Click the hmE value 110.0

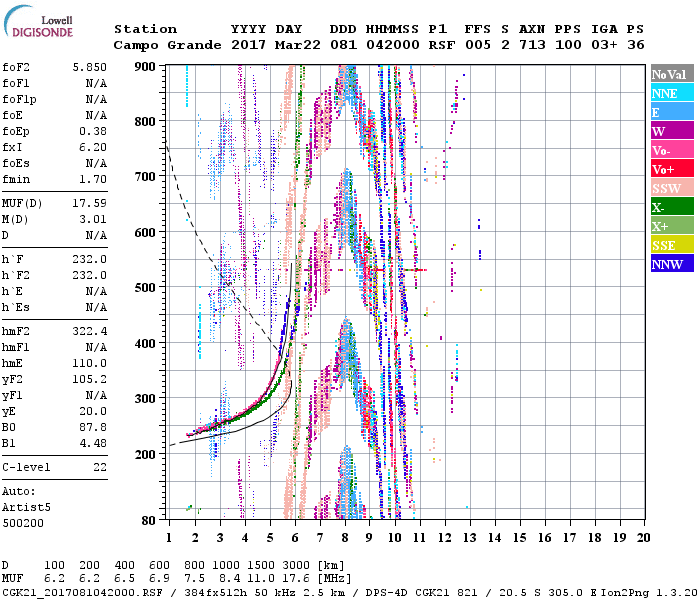pos(90,363)
